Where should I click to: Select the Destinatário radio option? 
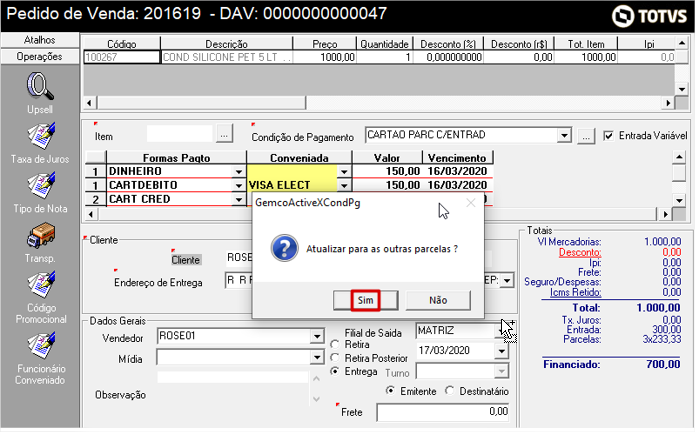click(x=449, y=391)
